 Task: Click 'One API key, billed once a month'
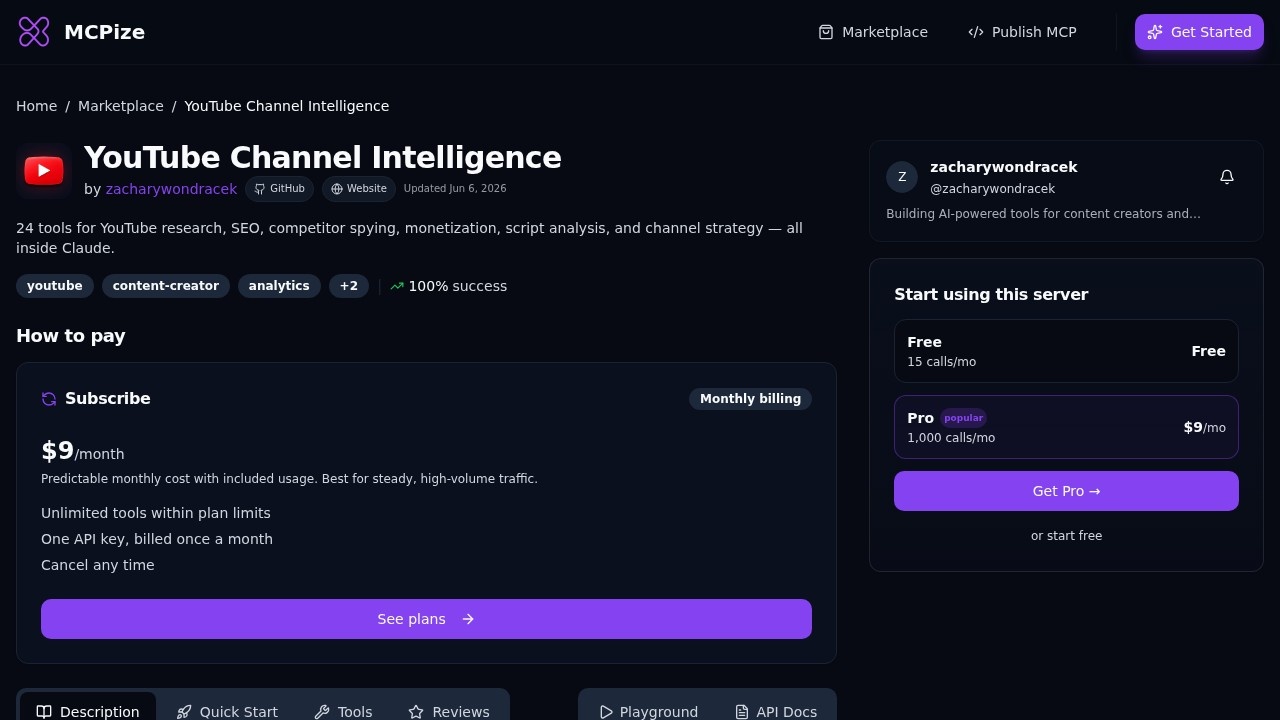click(157, 539)
